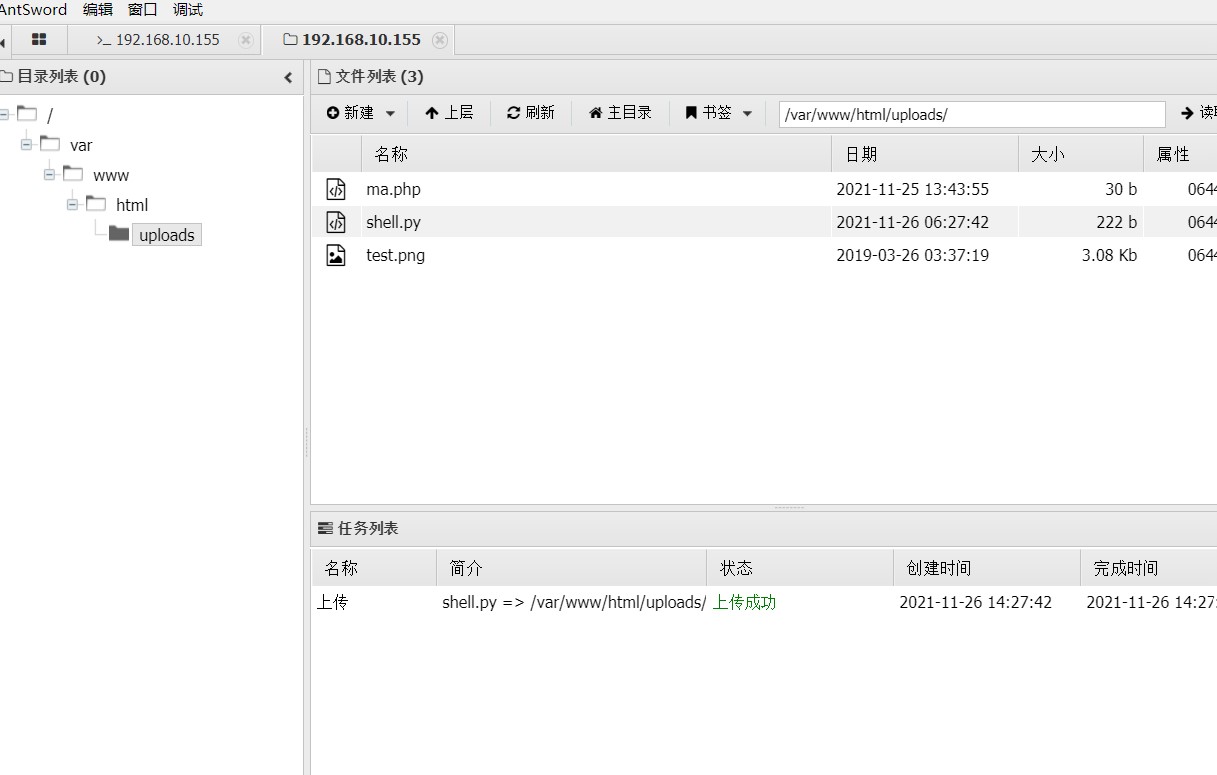Click the 上传成功 status text
1217x775 pixels.
(744, 602)
